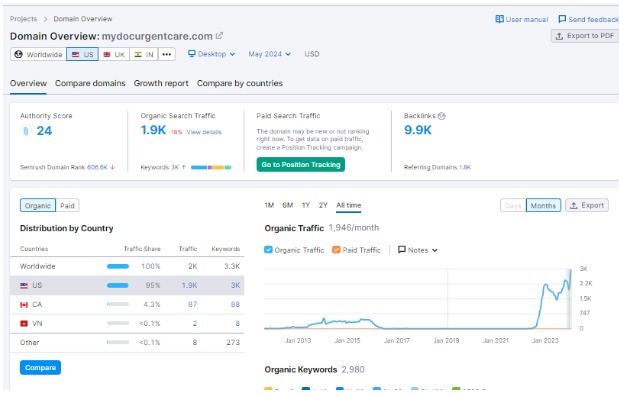619x394 pixels.
Task: Click the CA flag in country table
Action: [x=24, y=304]
